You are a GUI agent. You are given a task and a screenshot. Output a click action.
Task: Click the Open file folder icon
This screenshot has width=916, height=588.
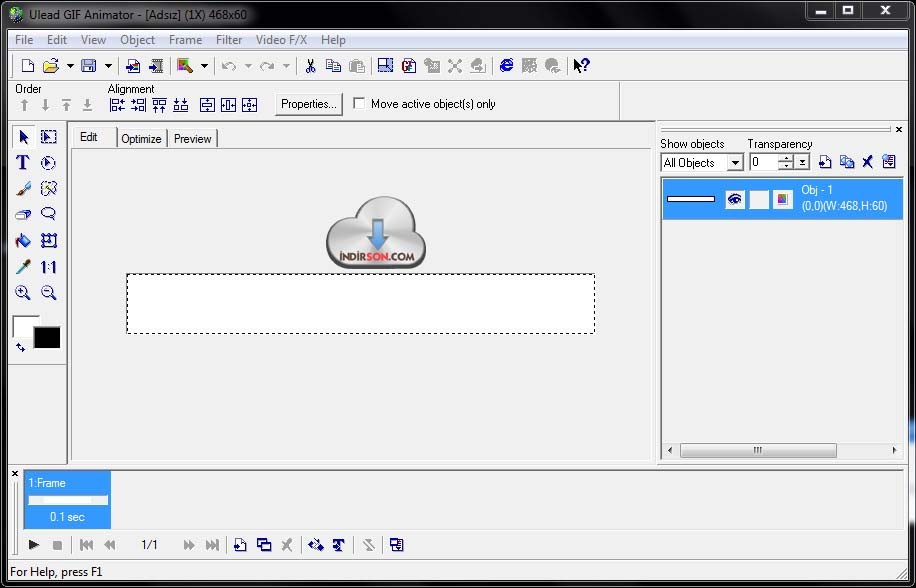click(51, 66)
